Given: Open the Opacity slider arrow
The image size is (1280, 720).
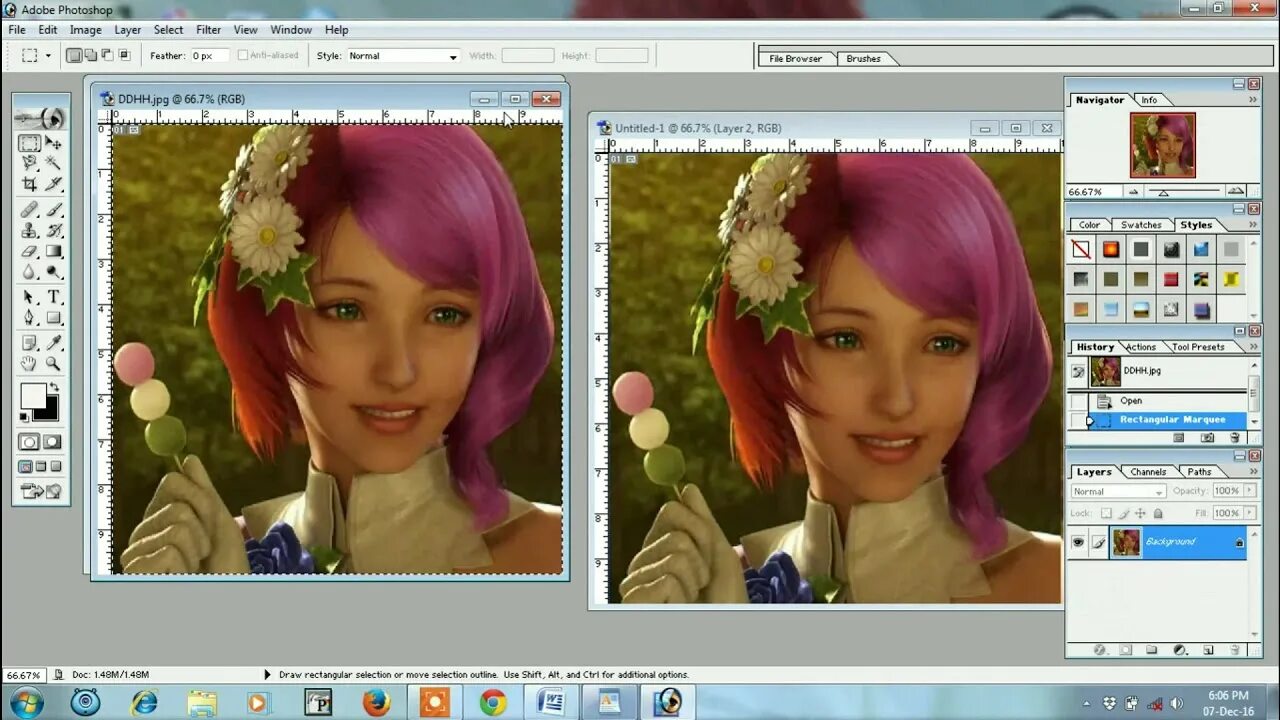Looking at the screenshot, I should (1249, 490).
